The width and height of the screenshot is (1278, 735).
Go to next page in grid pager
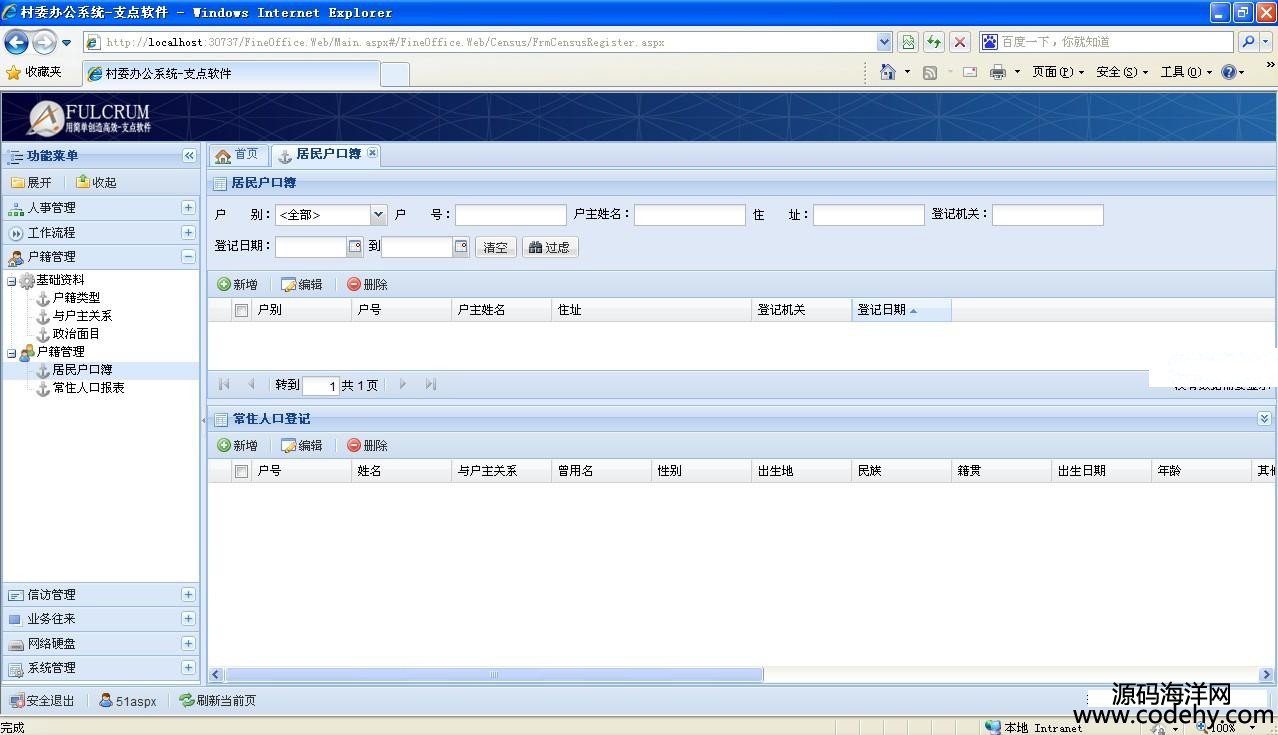pos(403,384)
